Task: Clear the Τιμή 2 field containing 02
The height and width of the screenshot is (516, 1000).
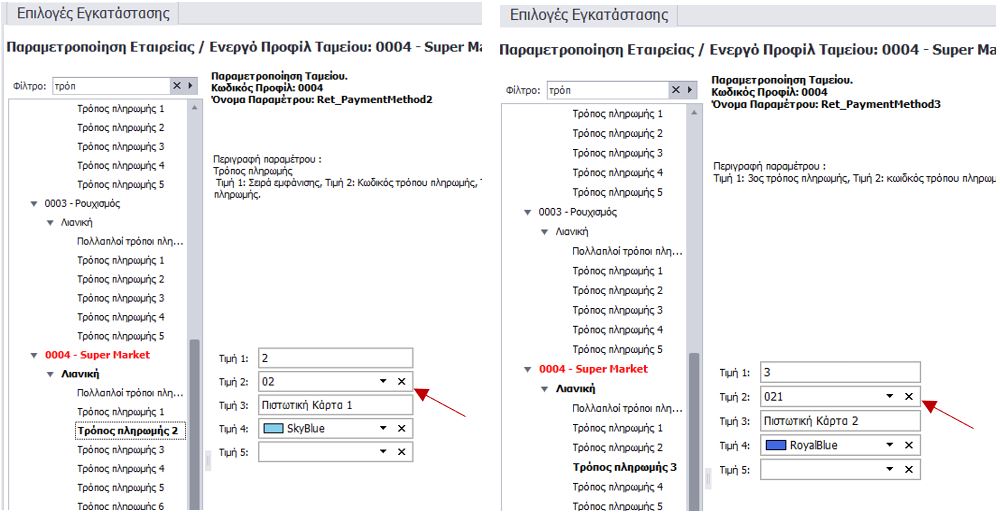Action: pos(401,382)
